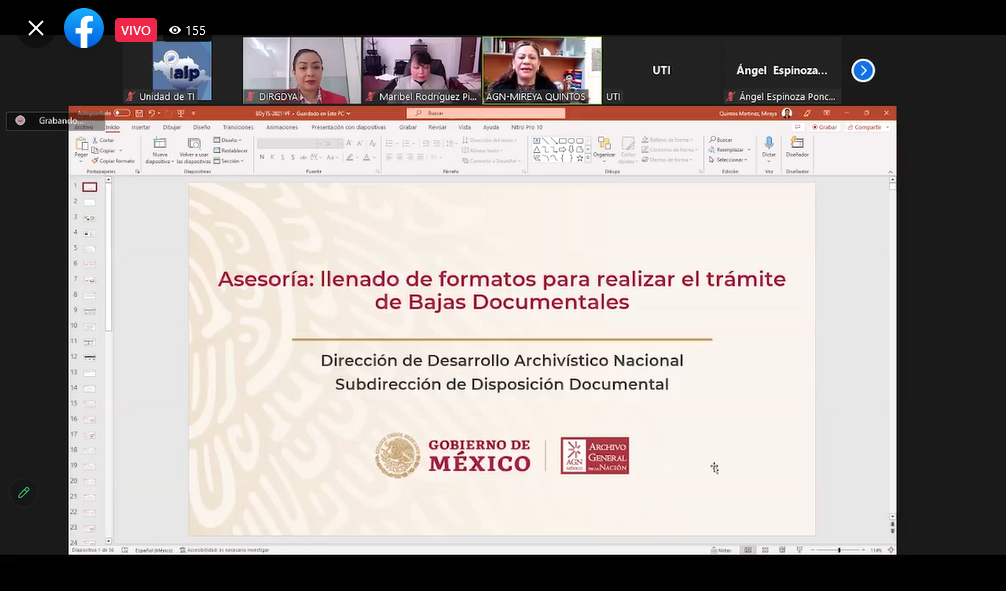Show next participants with the arrow button

(863, 71)
